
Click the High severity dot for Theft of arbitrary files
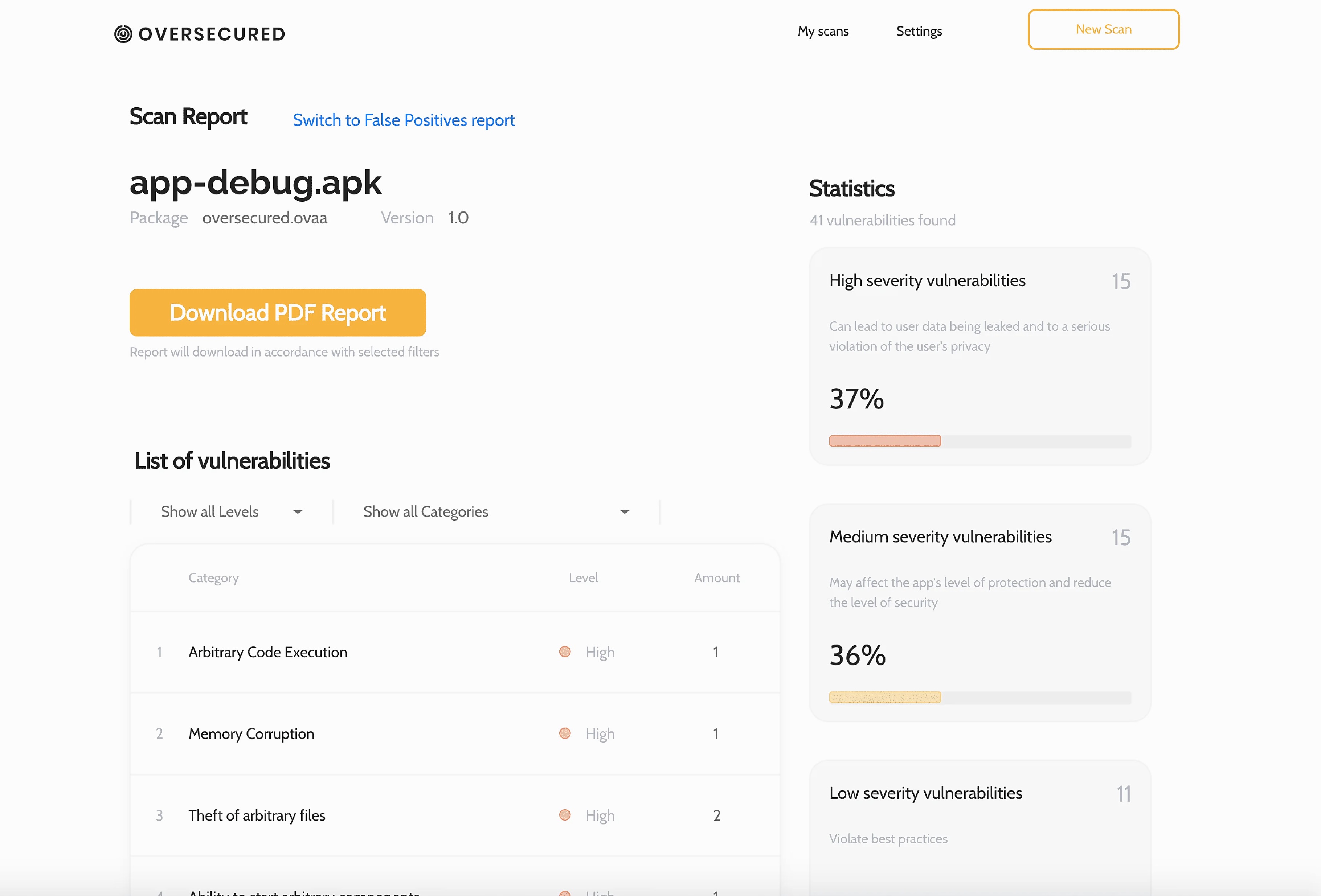coord(564,815)
